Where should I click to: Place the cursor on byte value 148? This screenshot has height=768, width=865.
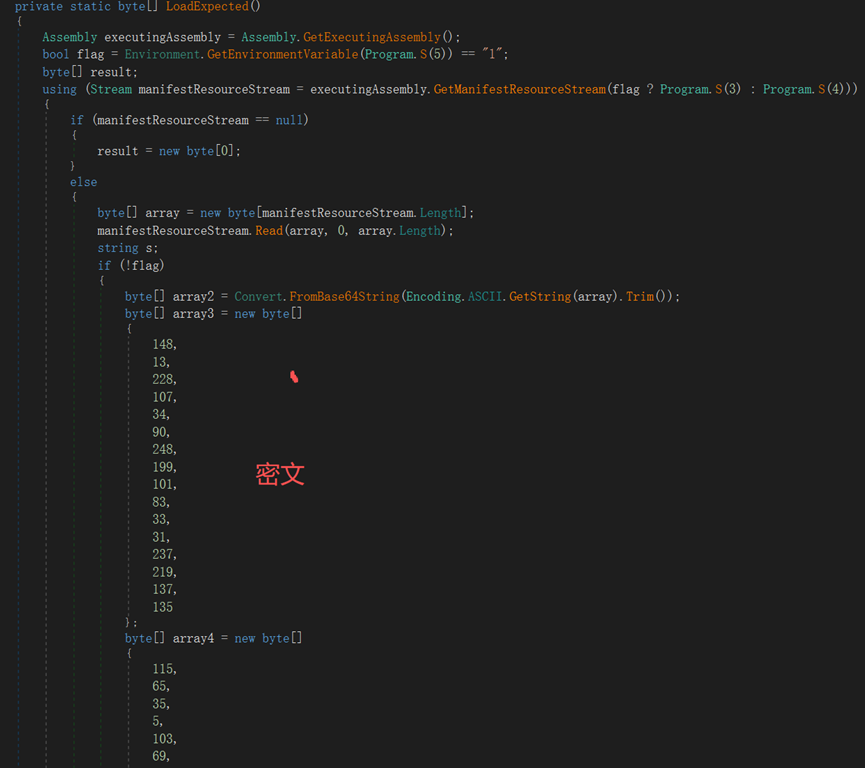tap(163, 345)
